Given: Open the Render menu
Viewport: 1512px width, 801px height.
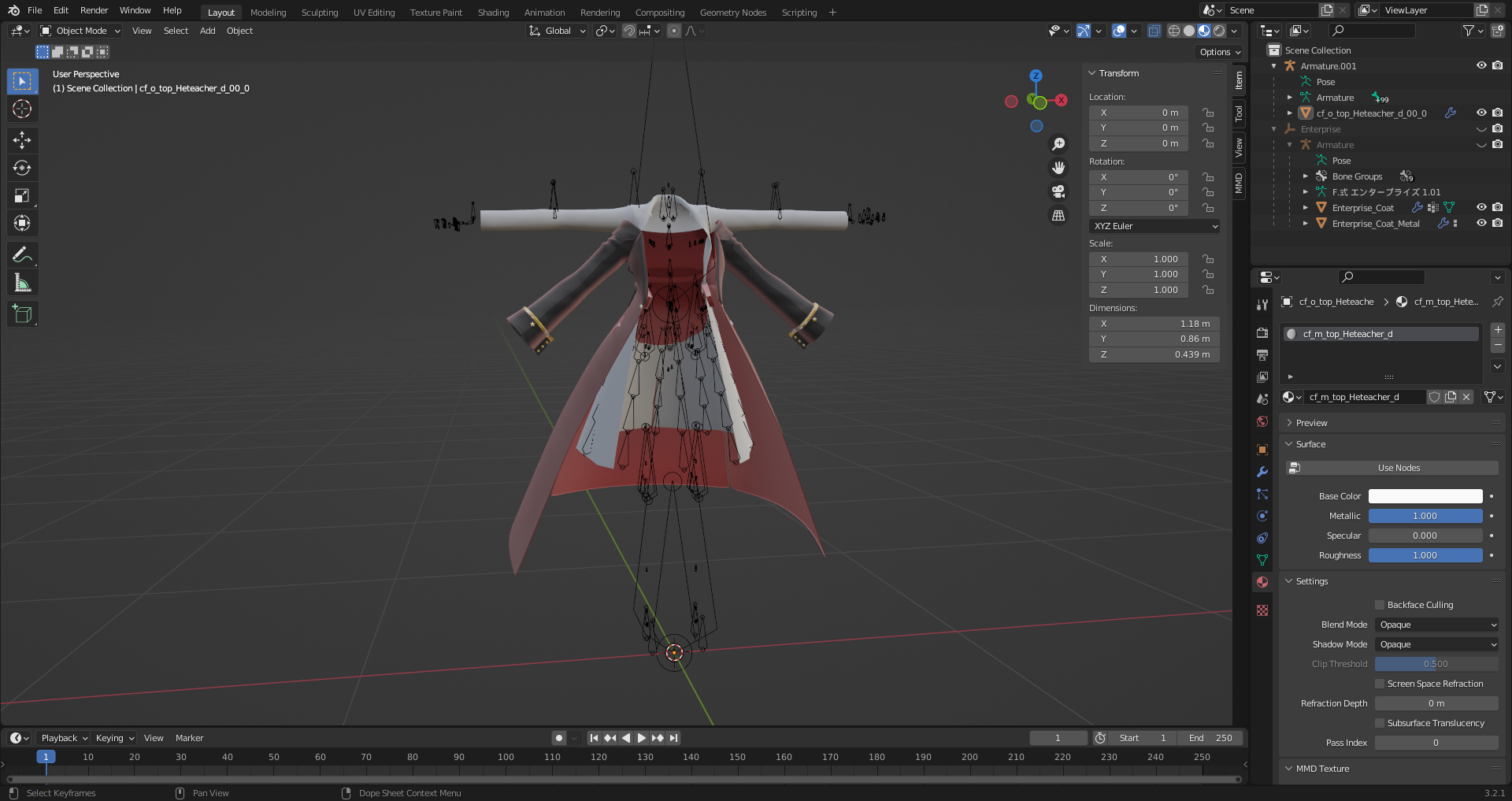Looking at the screenshot, I should [94, 10].
